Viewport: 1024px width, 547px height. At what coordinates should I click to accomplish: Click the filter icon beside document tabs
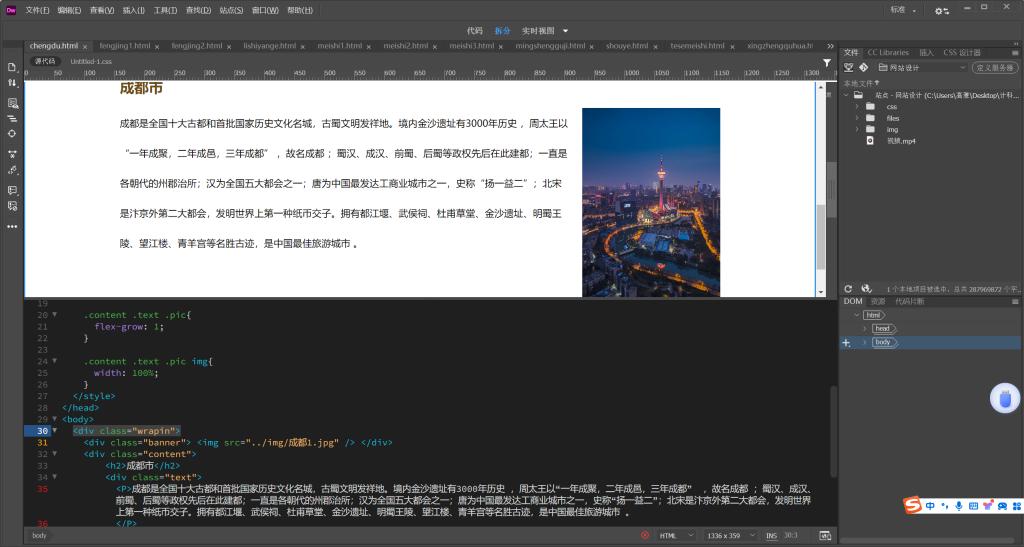coord(826,62)
